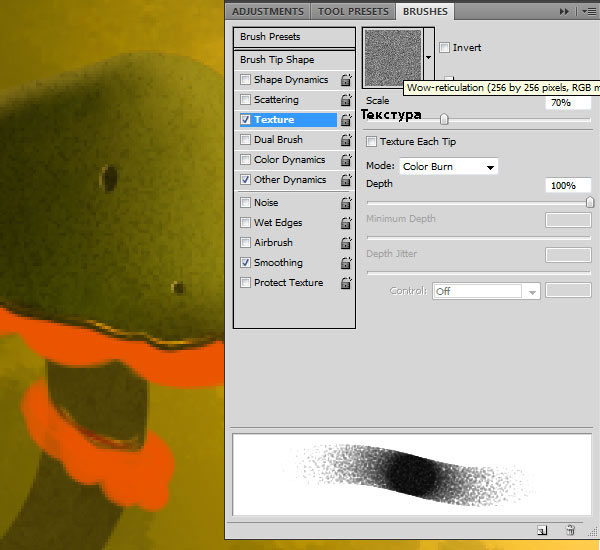Click lock icon next to Scattering

(346, 100)
